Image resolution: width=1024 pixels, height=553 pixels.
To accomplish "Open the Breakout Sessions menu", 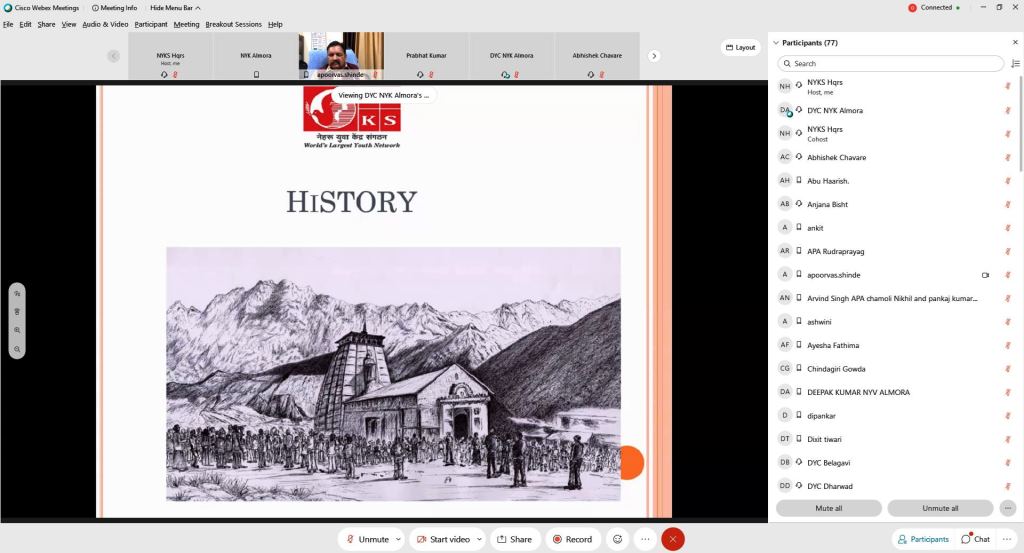I will (x=233, y=24).
